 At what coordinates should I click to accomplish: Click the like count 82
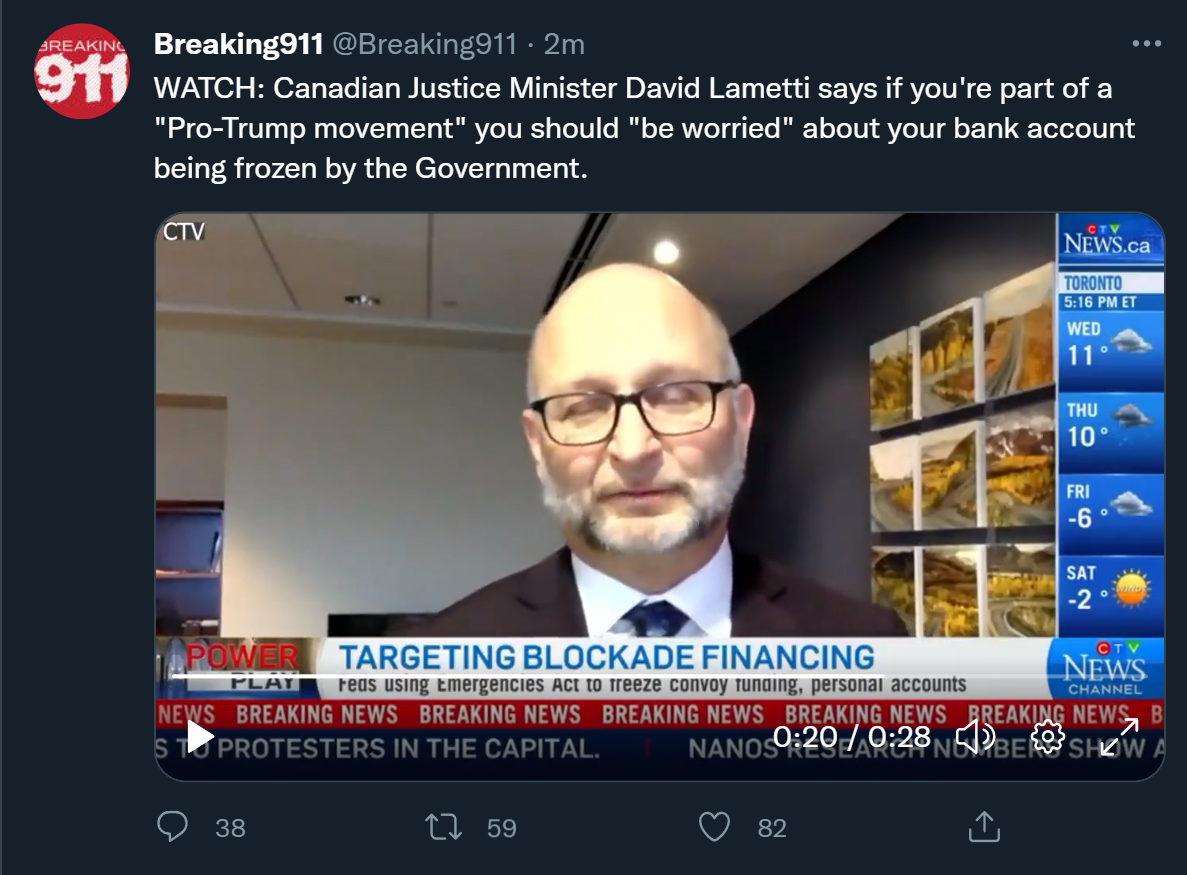pos(772,828)
